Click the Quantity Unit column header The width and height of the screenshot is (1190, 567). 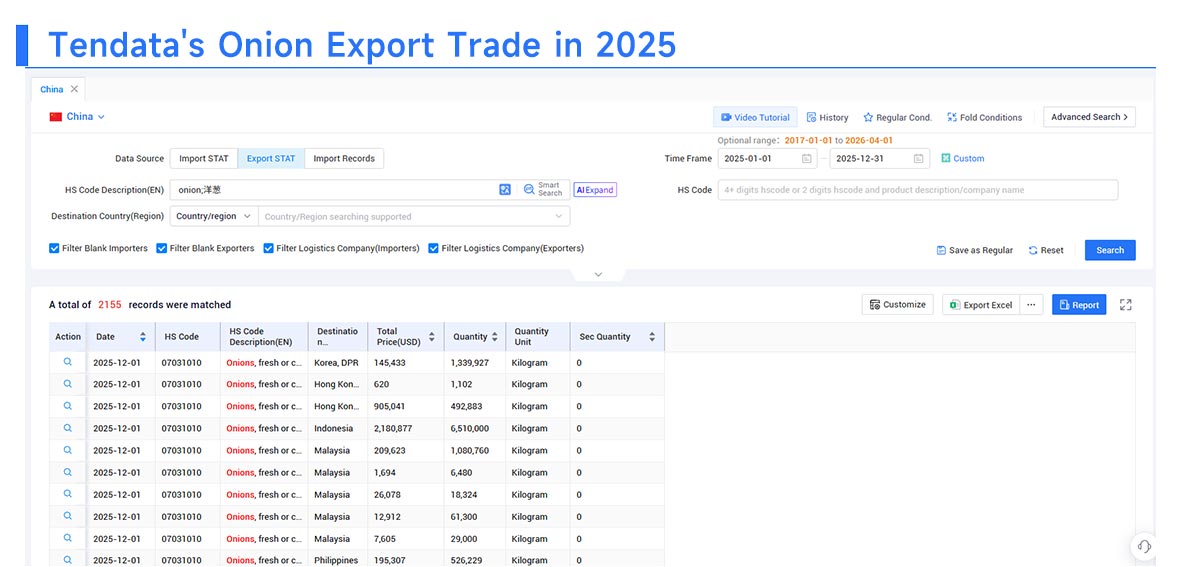coord(537,337)
